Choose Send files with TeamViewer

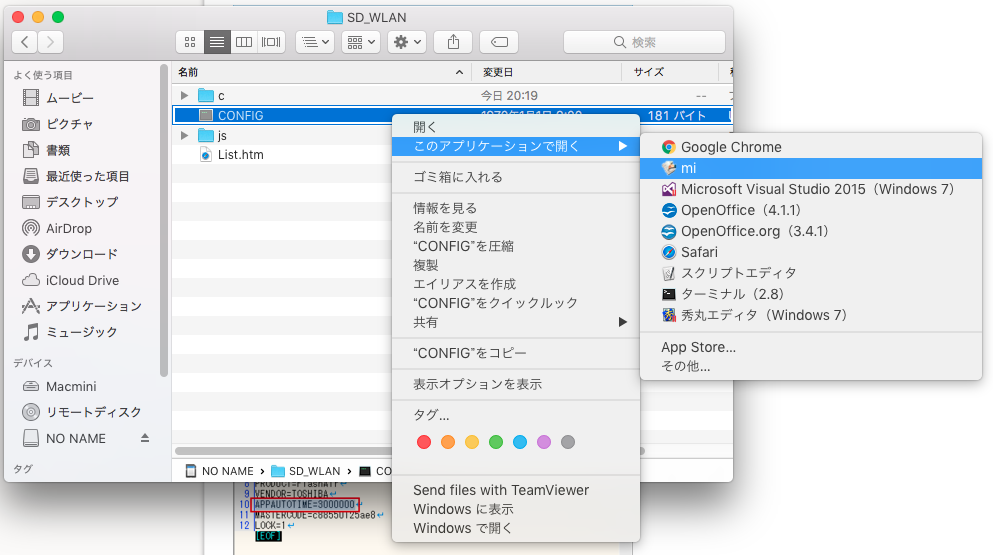[x=515, y=490]
